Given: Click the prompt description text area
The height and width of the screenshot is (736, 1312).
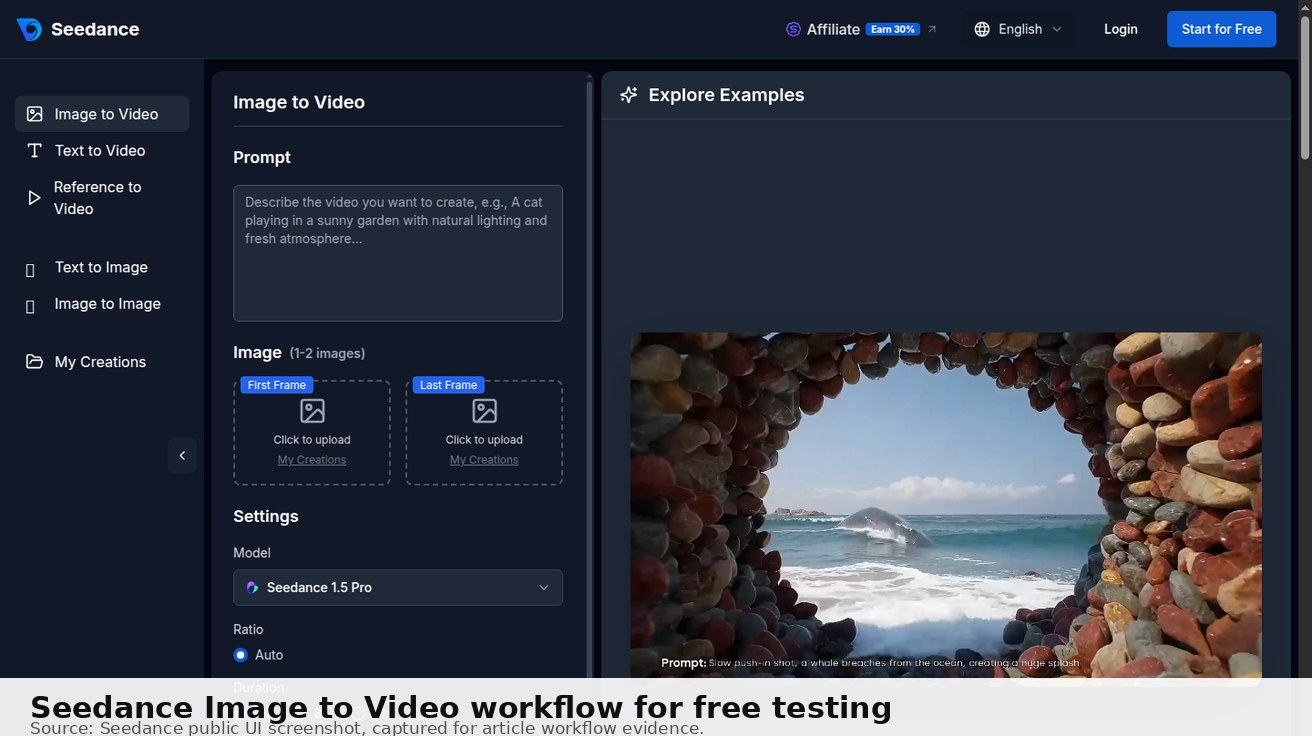Looking at the screenshot, I should [398, 253].
